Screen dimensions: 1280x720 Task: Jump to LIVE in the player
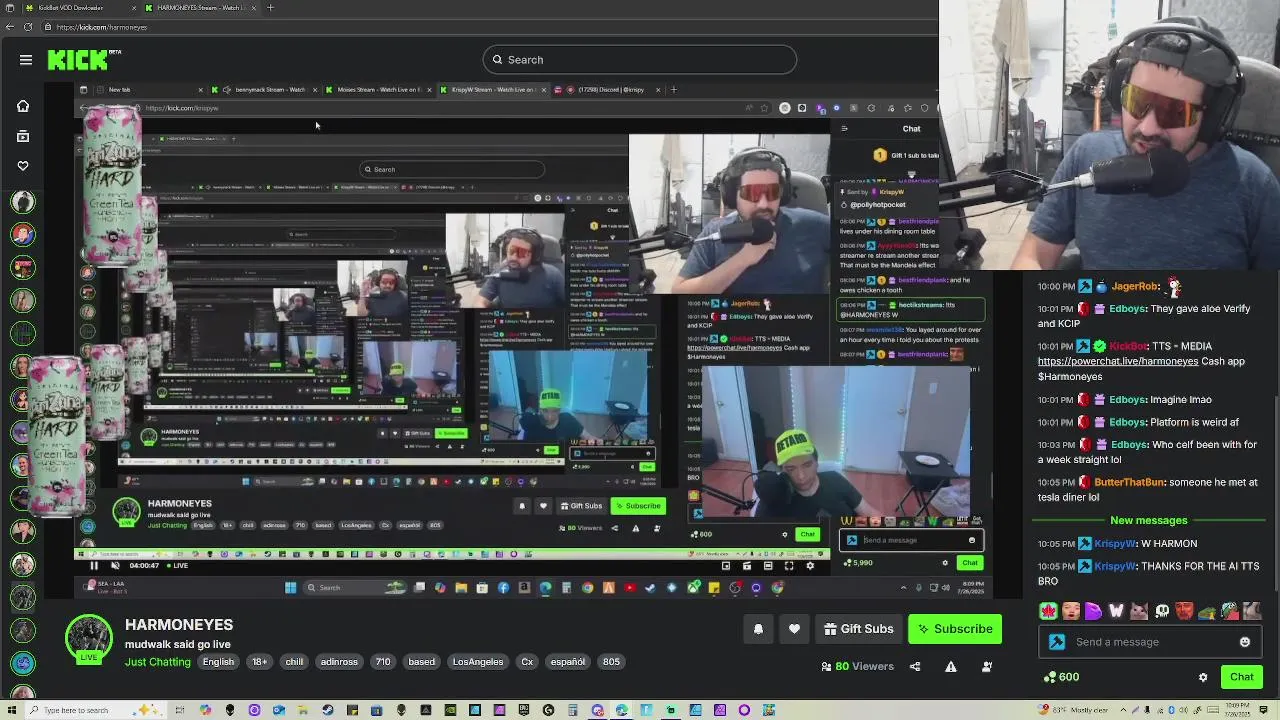tap(177, 566)
